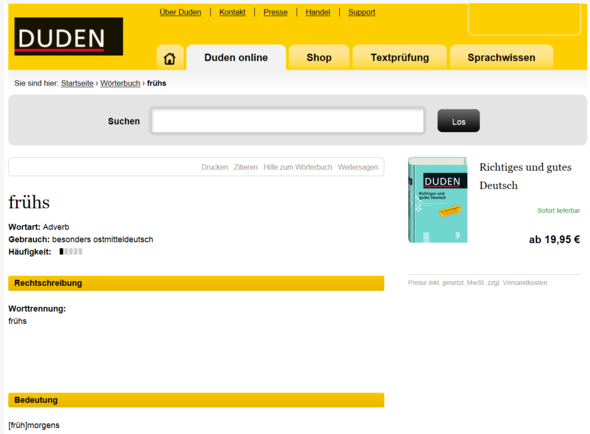
Task: Switch to the Shop tab
Action: (319, 58)
